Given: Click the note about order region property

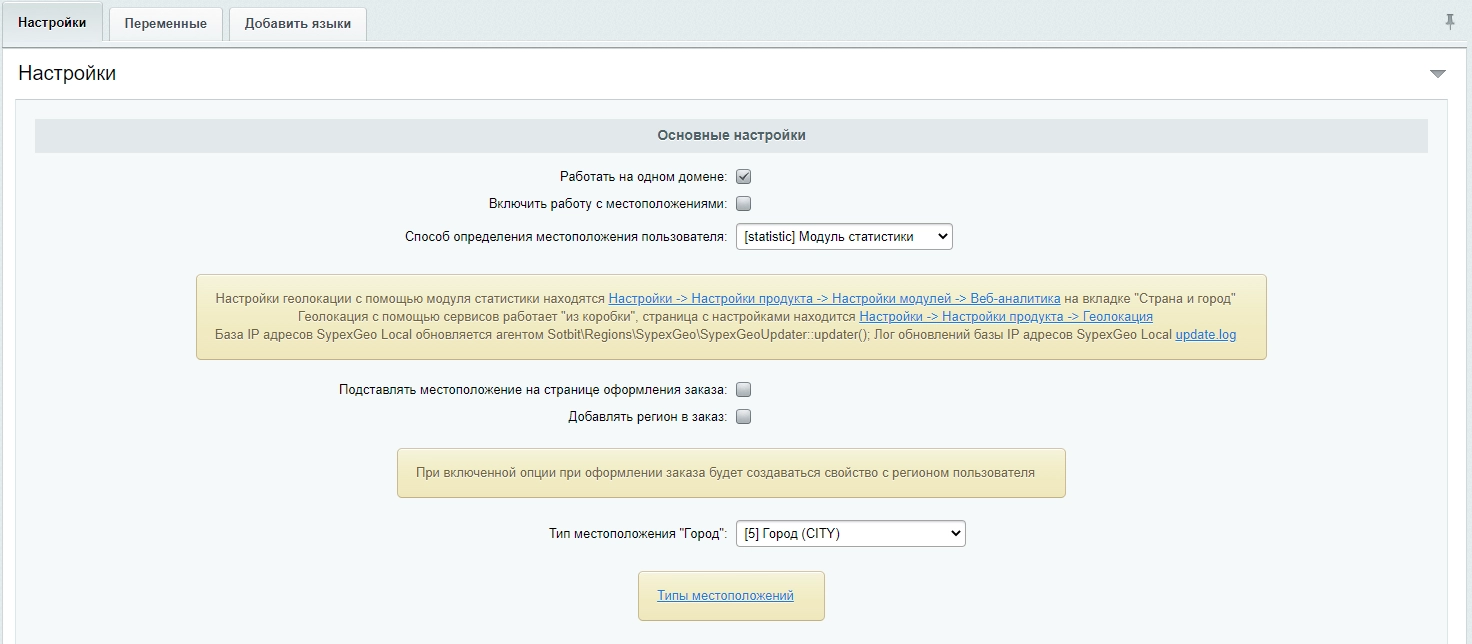Looking at the screenshot, I should [x=731, y=473].
